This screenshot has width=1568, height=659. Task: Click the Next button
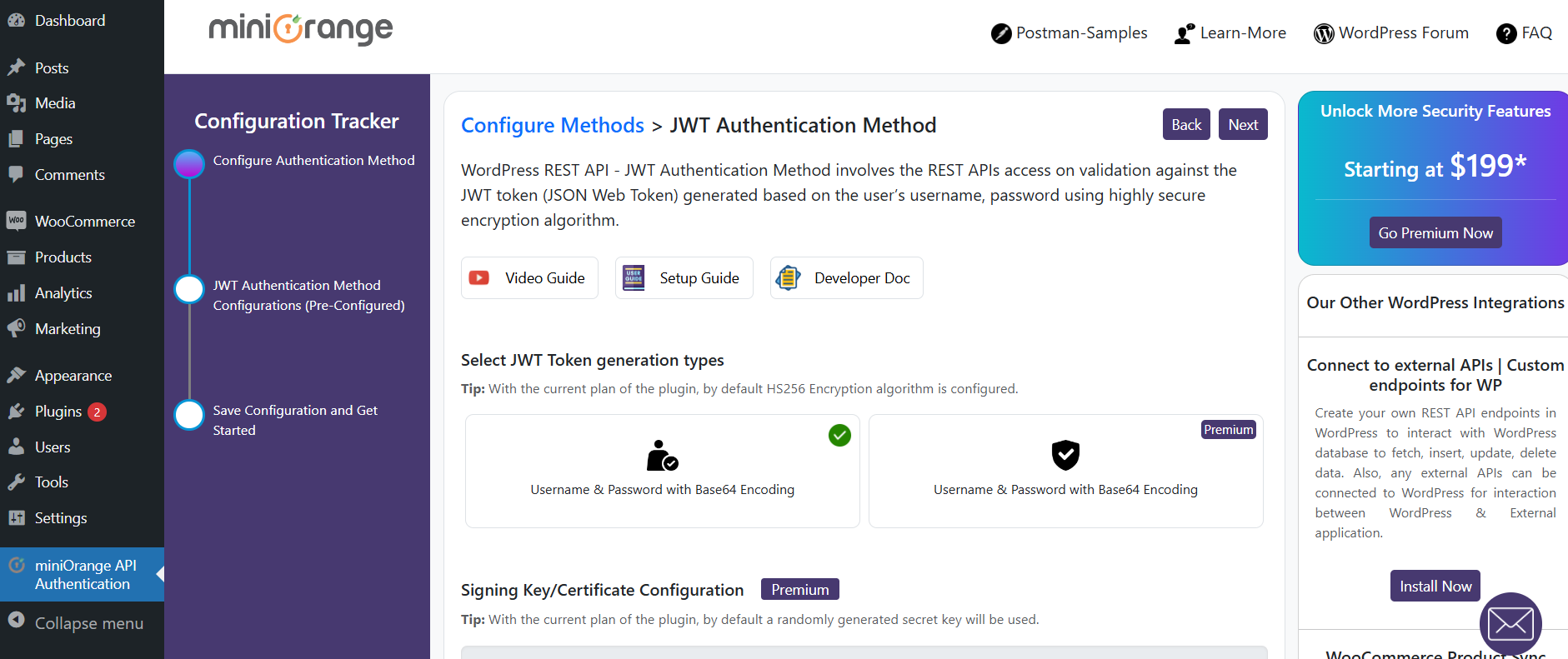(1243, 124)
